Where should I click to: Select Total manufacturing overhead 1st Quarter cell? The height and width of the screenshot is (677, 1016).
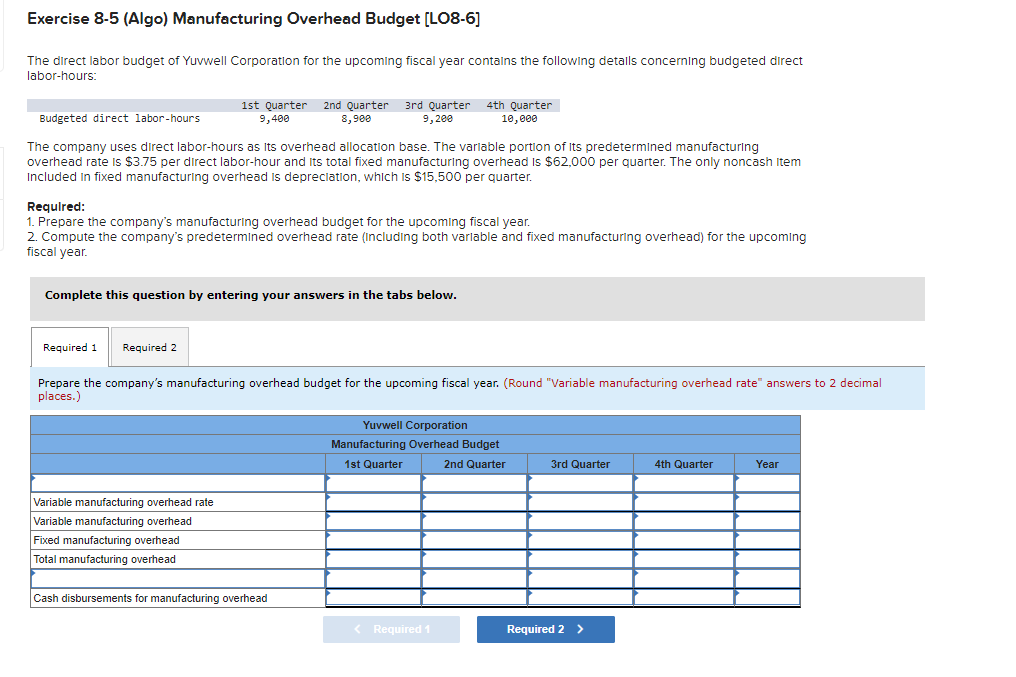[x=374, y=559]
